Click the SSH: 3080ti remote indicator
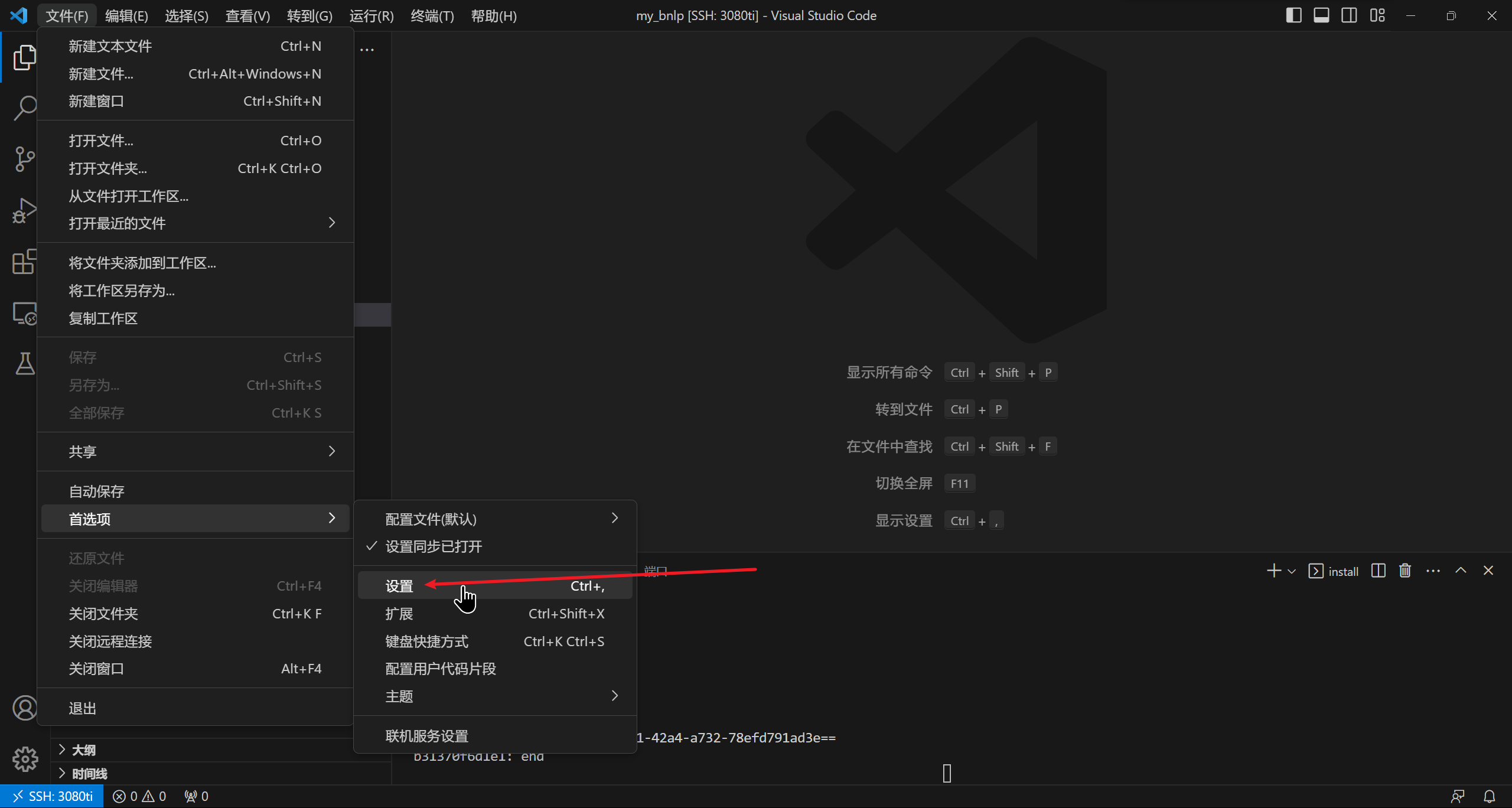The width and height of the screenshot is (1512, 808). [52, 796]
